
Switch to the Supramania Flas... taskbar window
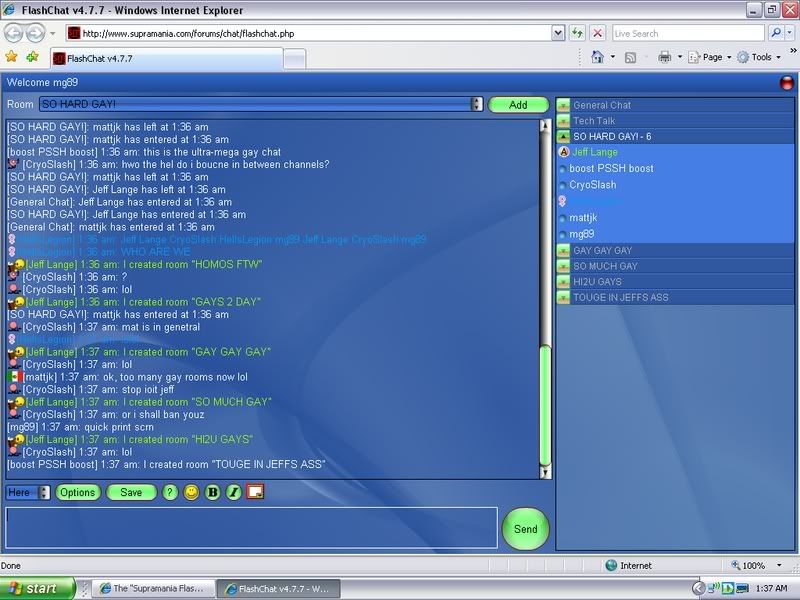[154, 589]
